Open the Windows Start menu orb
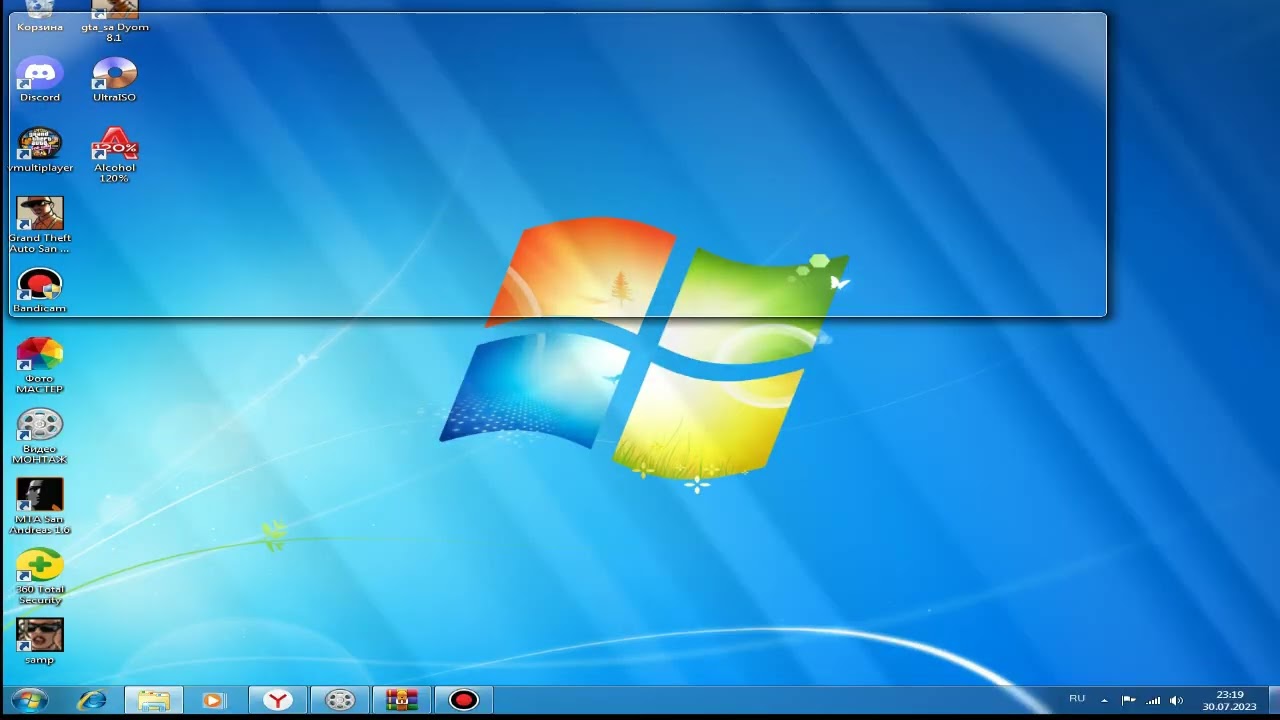 pos(28,700)
